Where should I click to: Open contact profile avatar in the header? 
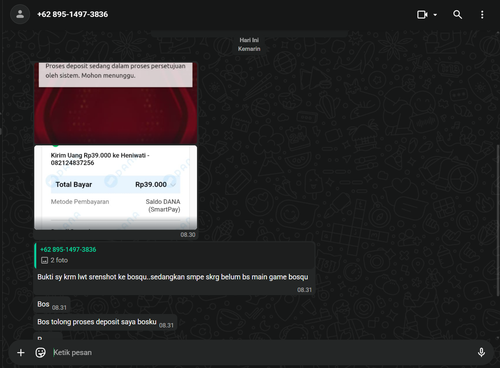click(x=20, y=14)
